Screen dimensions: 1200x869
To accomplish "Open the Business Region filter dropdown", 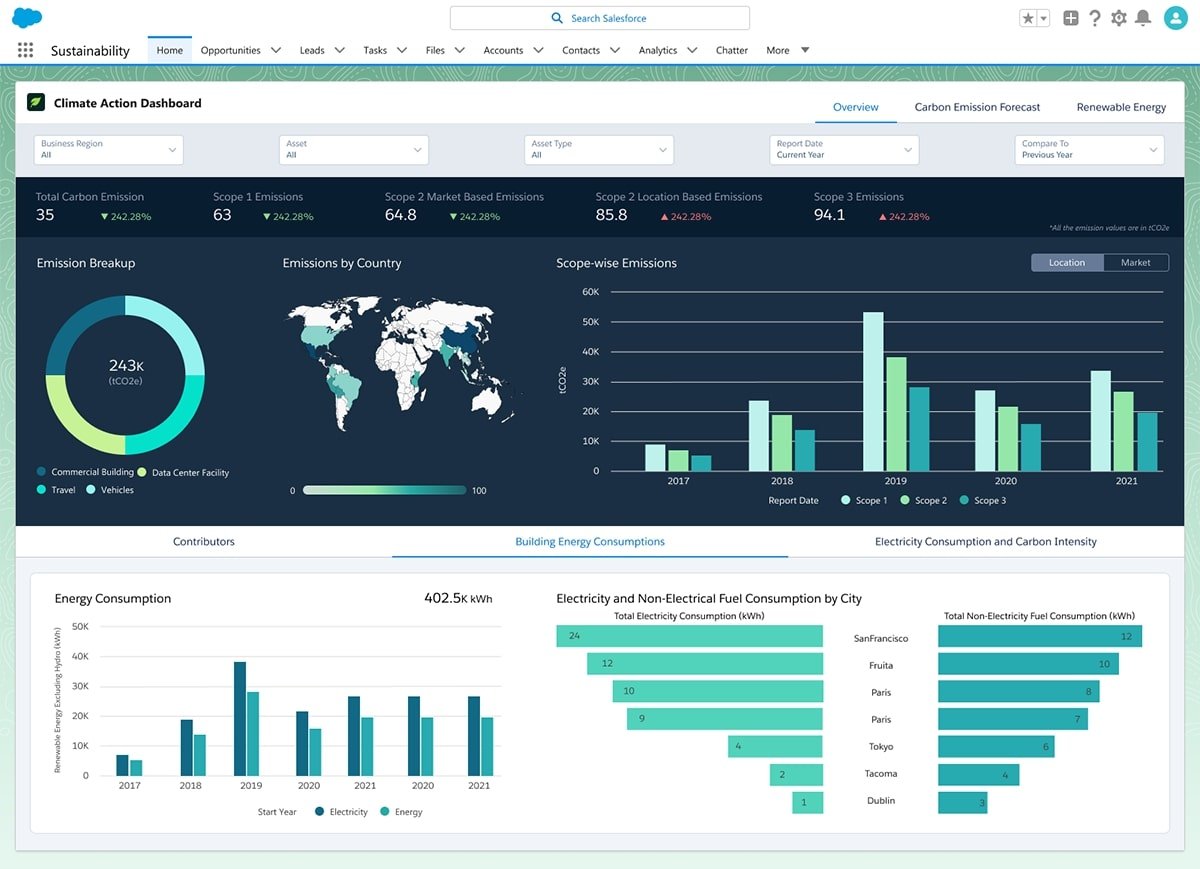I will [x=107, y=149].
